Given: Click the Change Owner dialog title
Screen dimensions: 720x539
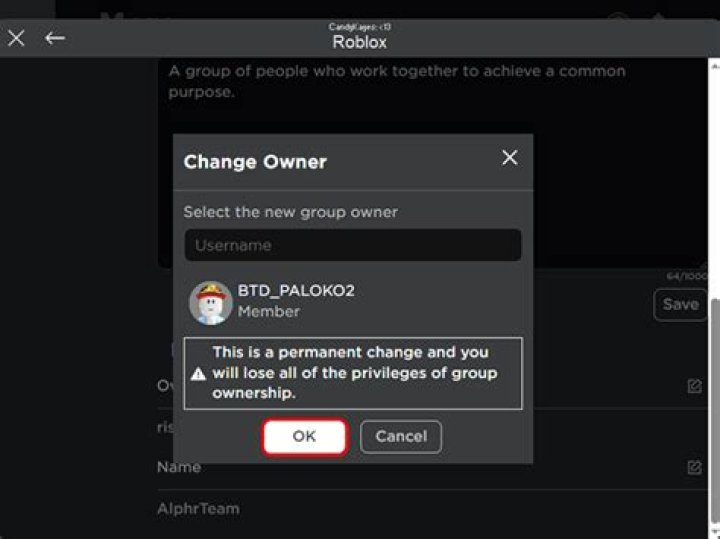Looking at the screenshot, I should coord(255,162).
